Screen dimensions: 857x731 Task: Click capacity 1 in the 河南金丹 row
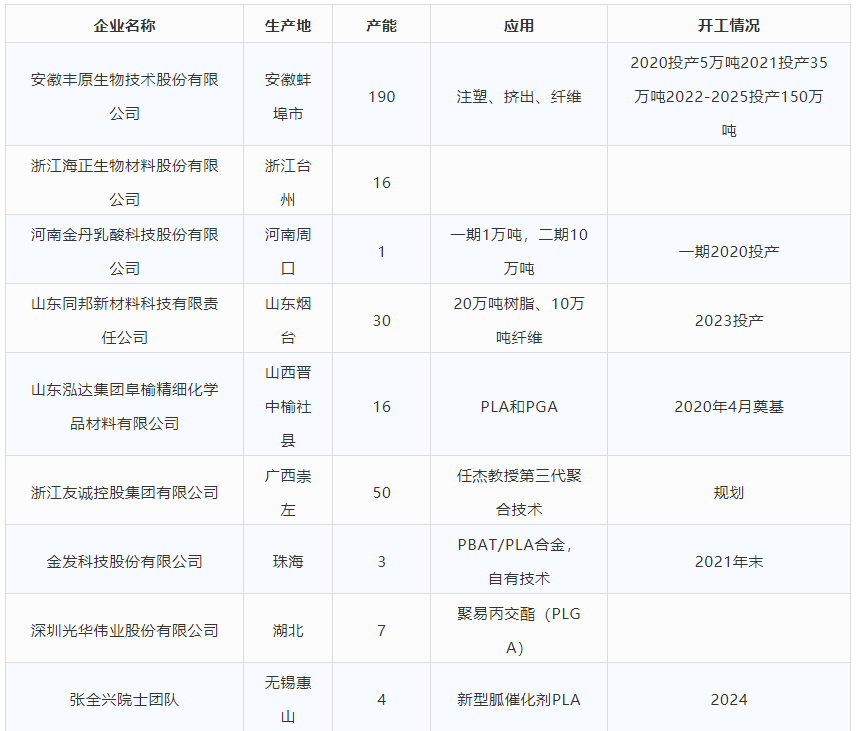coord(381,251)
